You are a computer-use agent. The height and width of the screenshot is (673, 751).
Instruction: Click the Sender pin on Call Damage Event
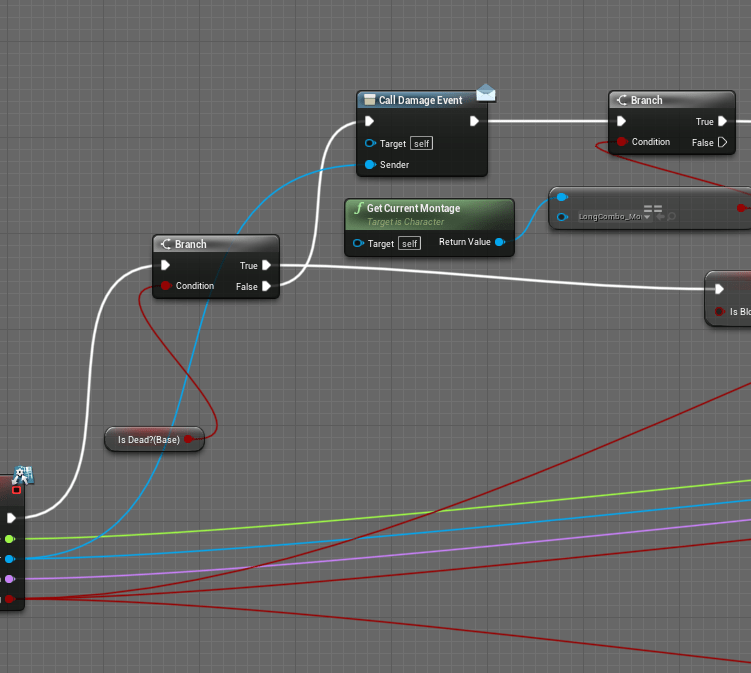pos(369,164)
